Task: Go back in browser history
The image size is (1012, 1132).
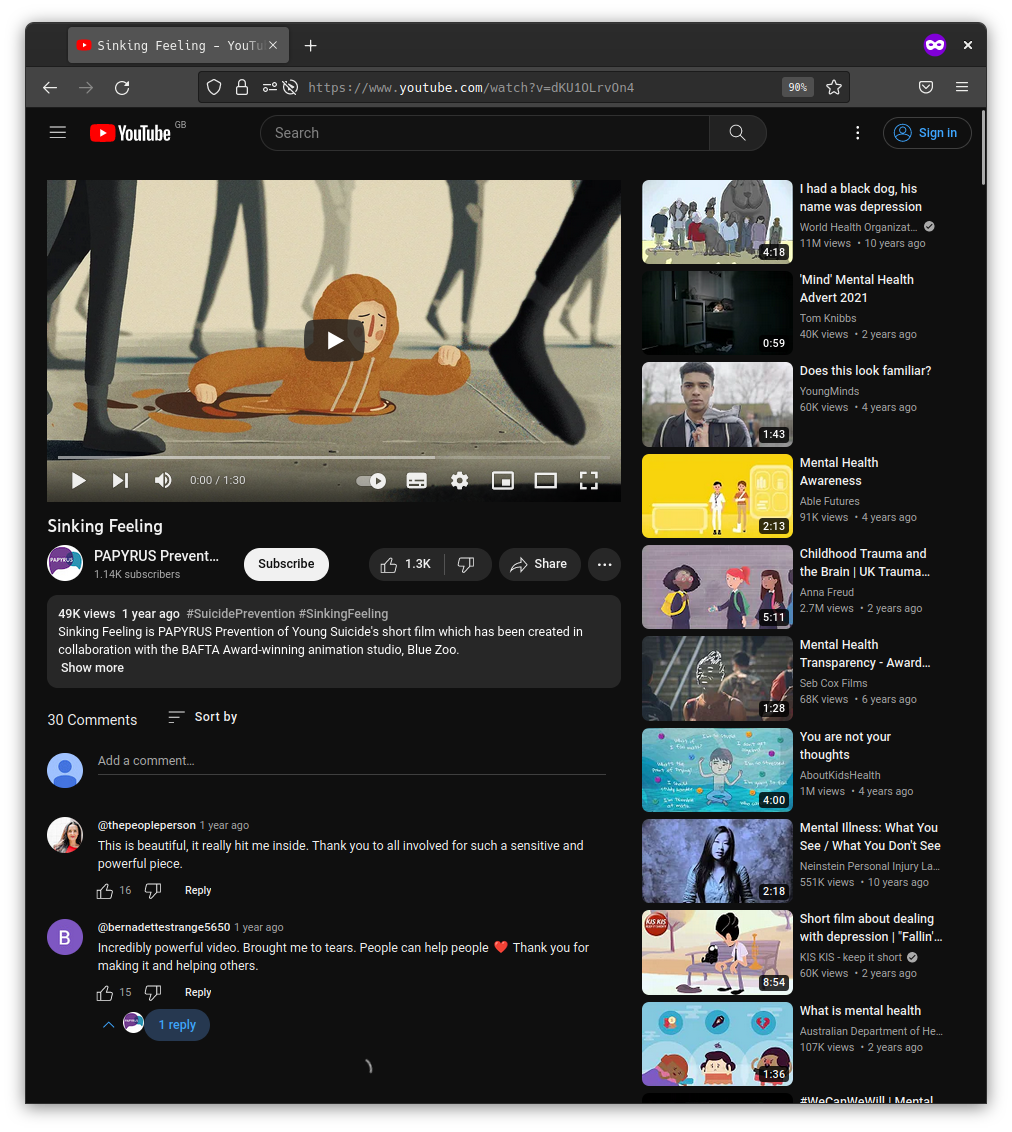Action: point(50,87)
